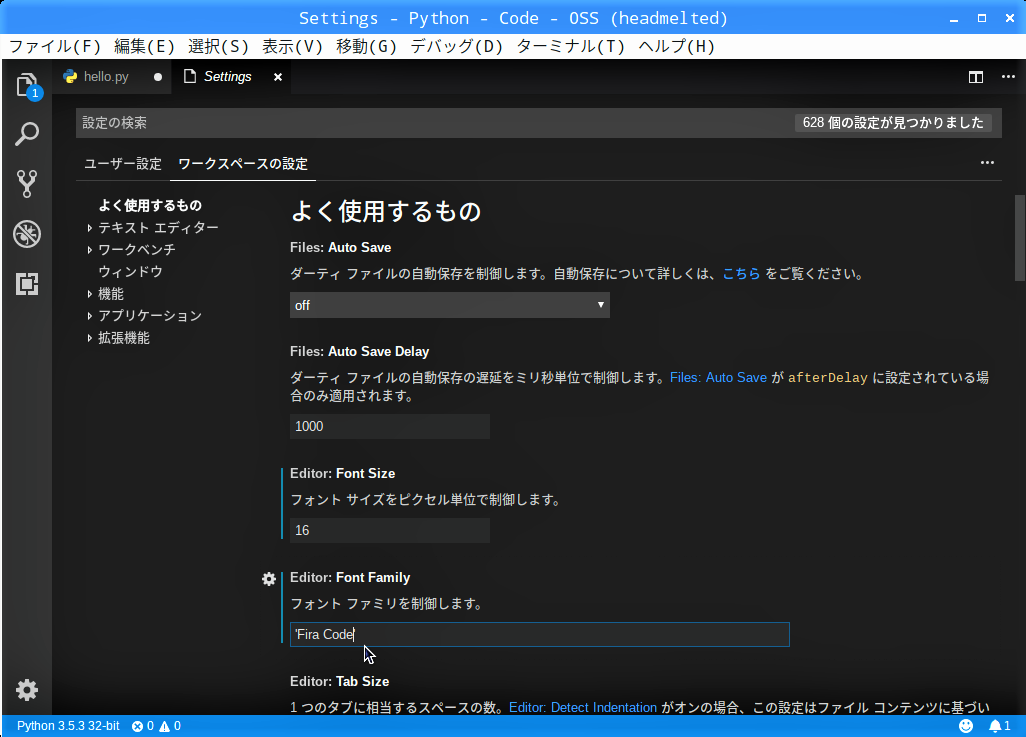Screen dimensions: 1026x737
Task: Click the feedback smiley in status bar
Action: (966, 726)
